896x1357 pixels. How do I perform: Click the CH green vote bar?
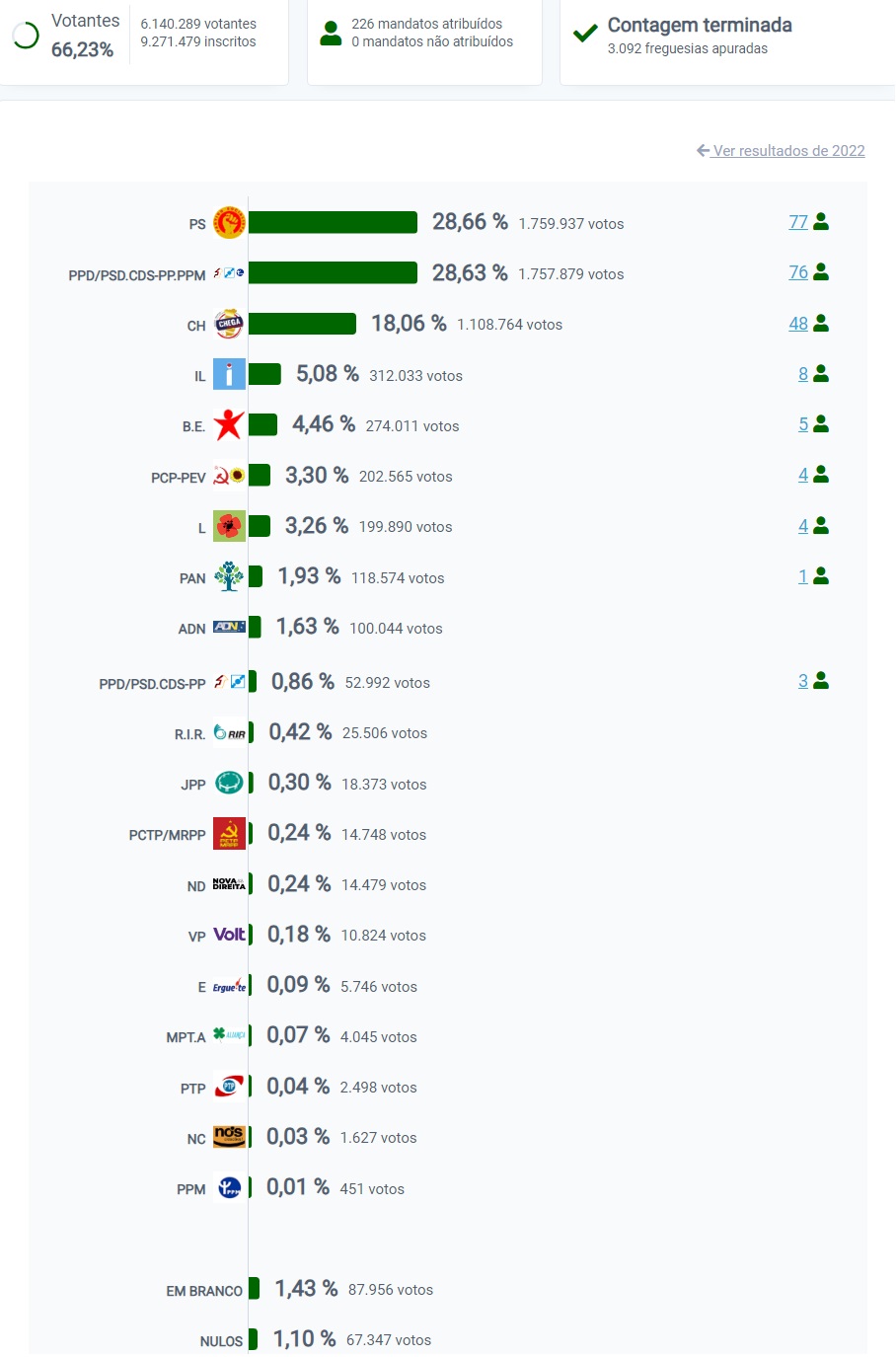pyautogui.click(x=302, y=324)
